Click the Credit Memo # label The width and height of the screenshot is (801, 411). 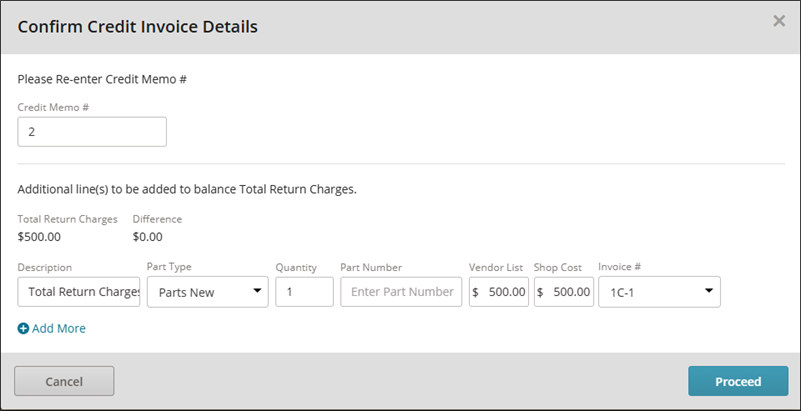point(53,106)
